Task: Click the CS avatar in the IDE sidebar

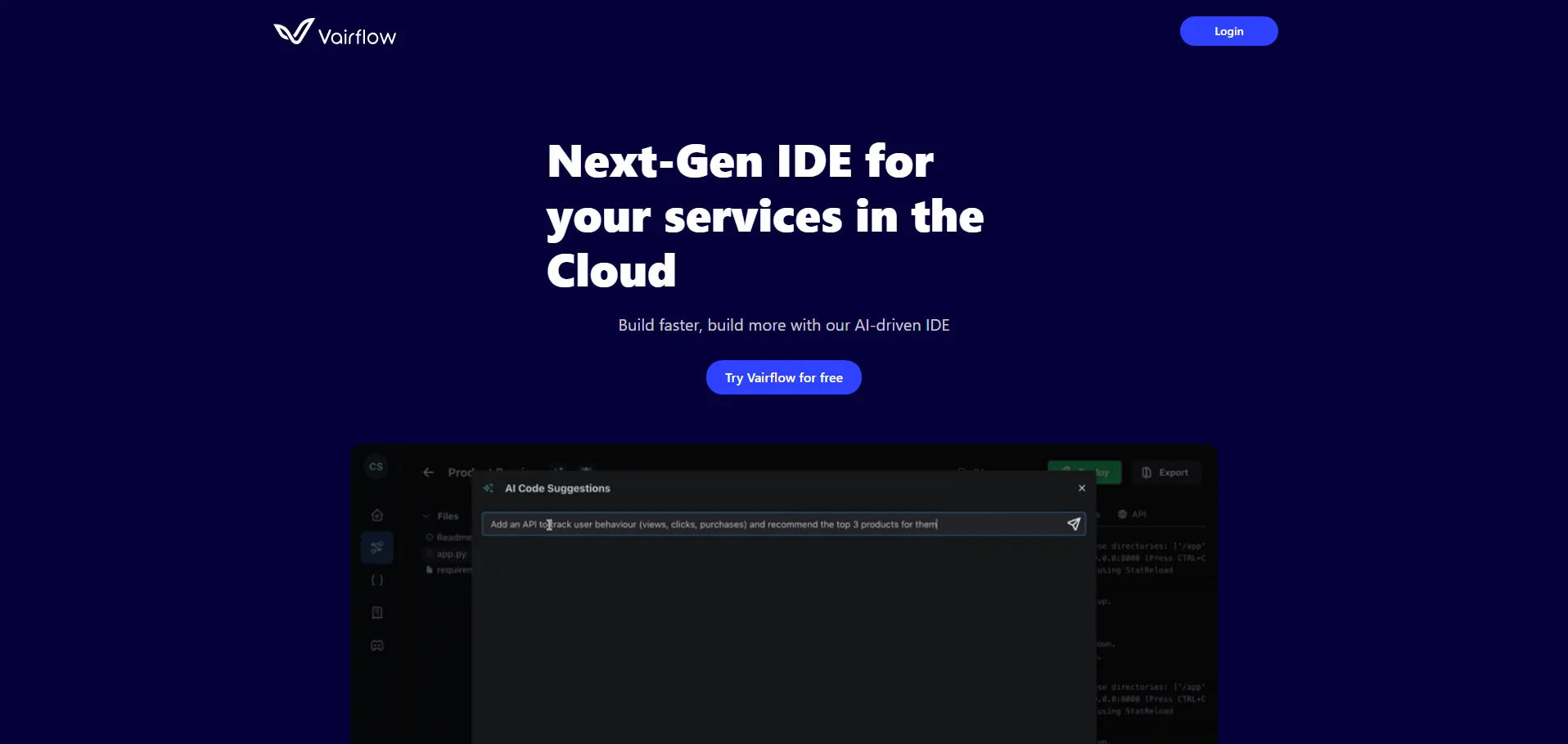Action: click(376, 467)
